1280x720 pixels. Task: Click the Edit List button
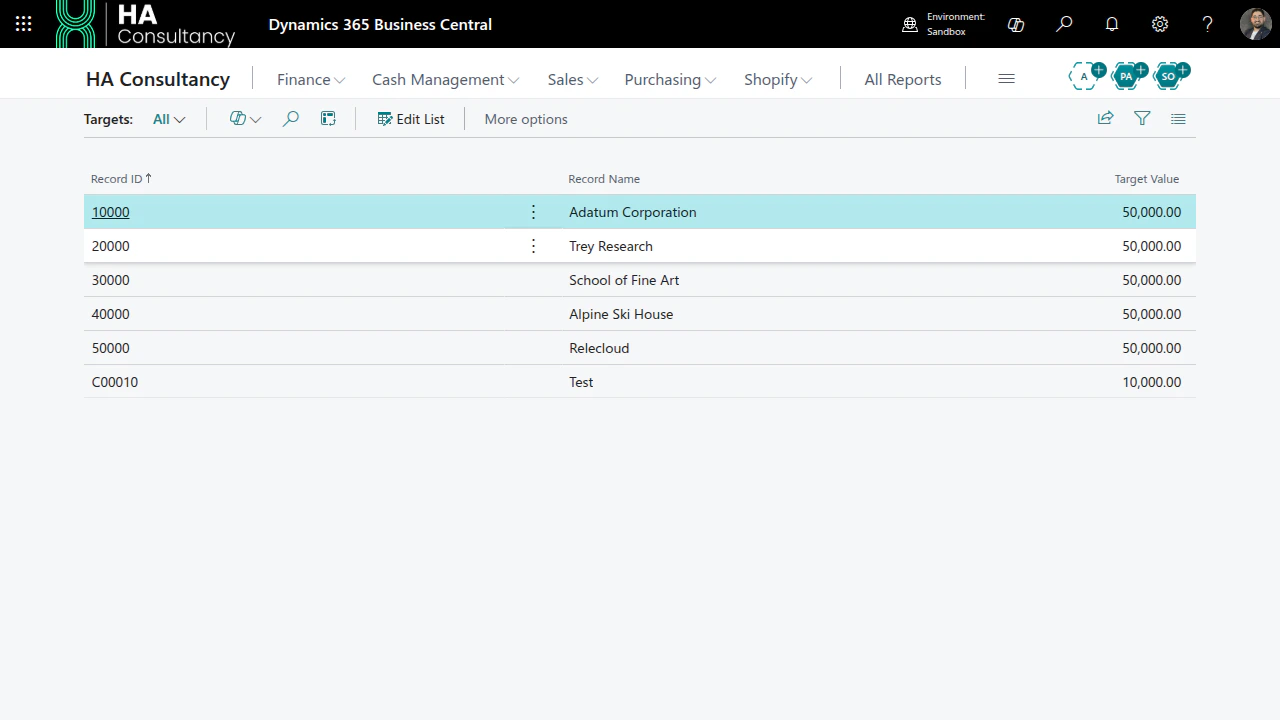click(411, 119)
